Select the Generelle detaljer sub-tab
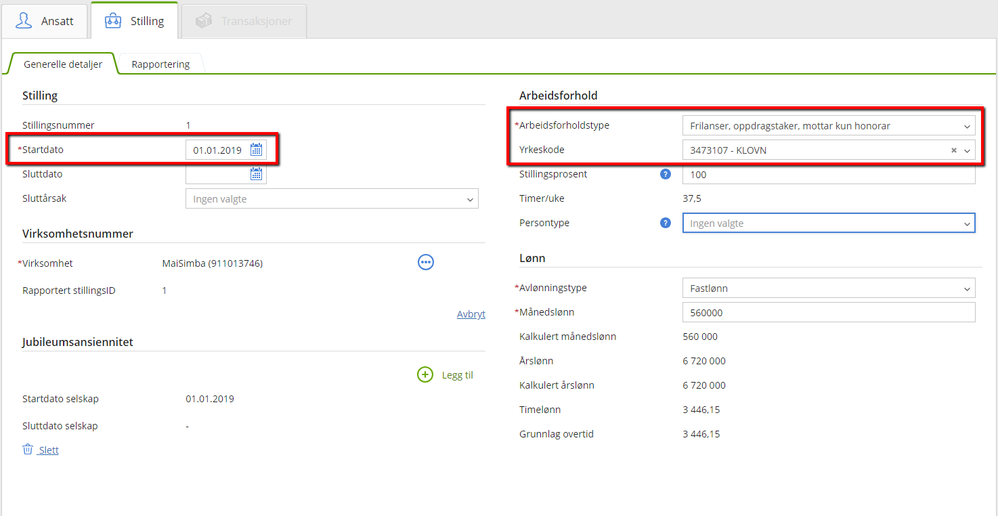Screen dimensions: 998x516 pyautogui.click(x=62, y=64)
